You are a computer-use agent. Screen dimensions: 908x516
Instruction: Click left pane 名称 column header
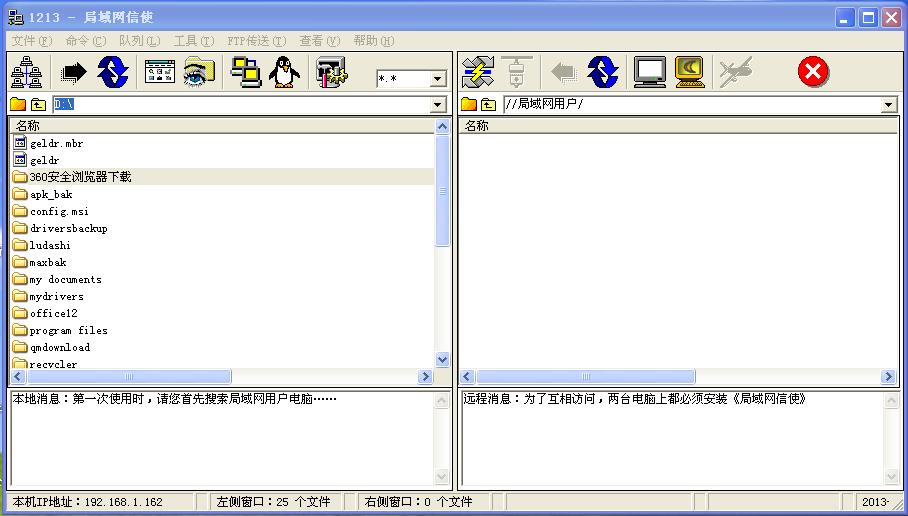point(222,126)
